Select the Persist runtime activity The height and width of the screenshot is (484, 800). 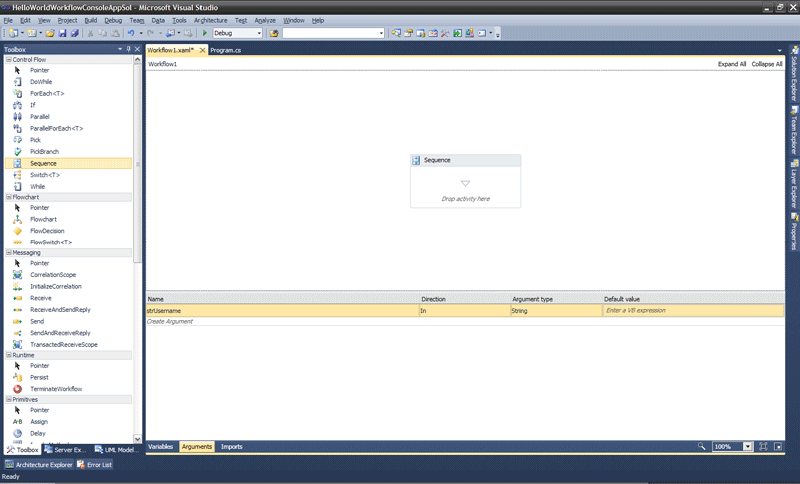pos(39,377)
